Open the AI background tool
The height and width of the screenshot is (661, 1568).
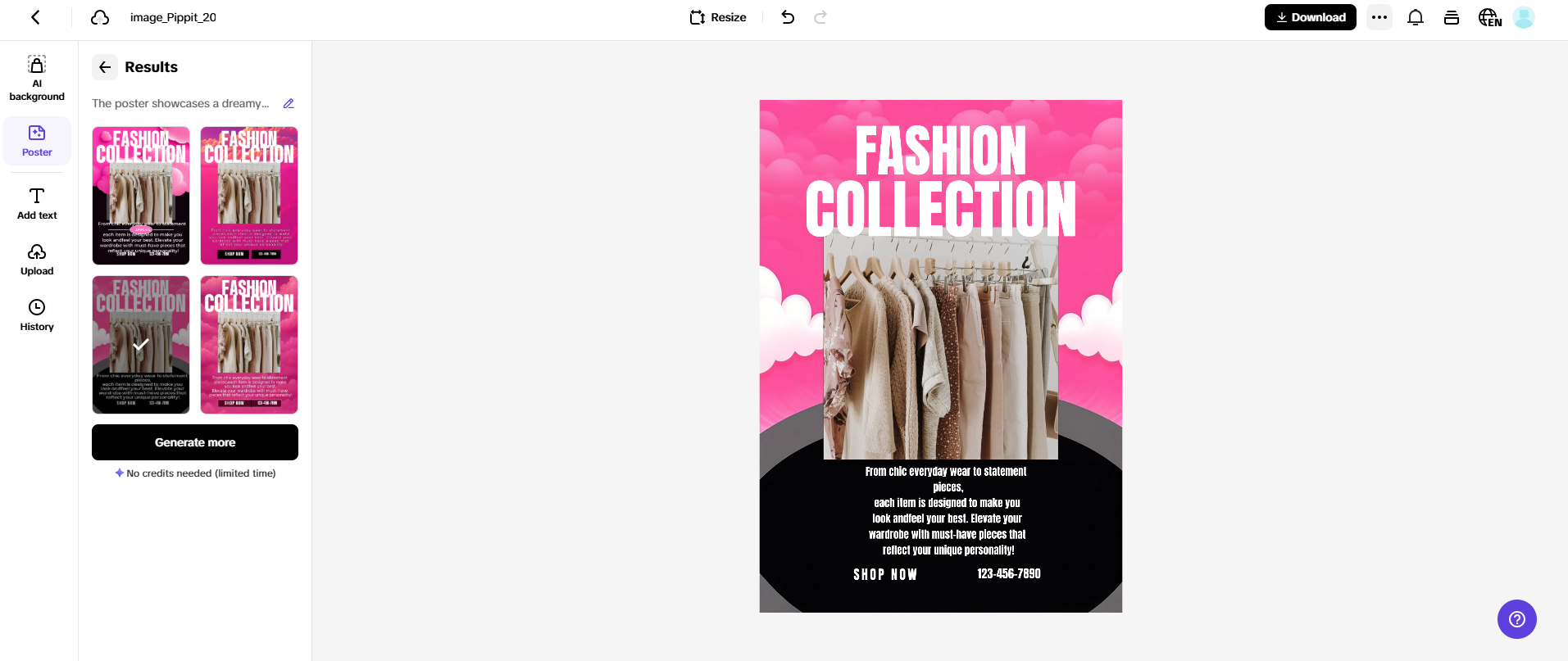37,79
